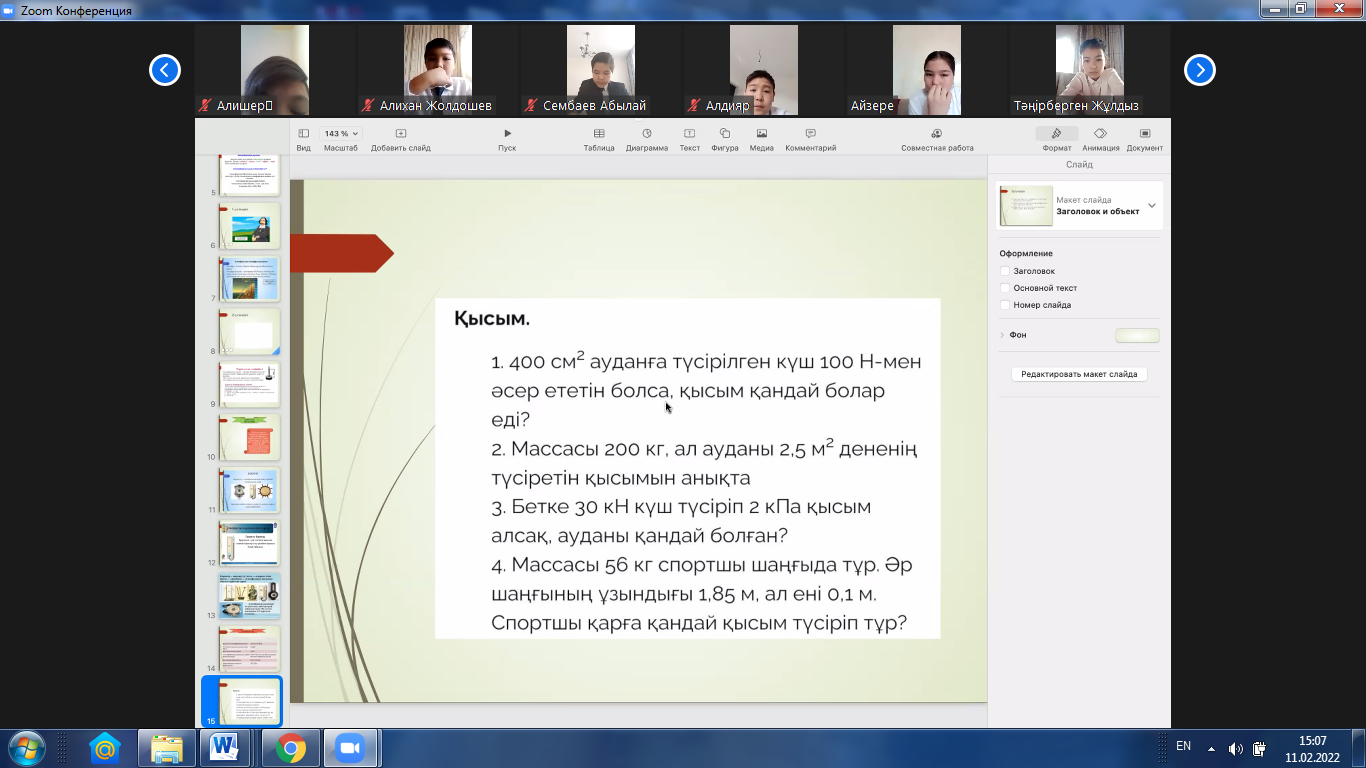The width and height of the screenshot is (1366, 768).
Task: Expand the slide layout Макет слайда chooser
Action: coord(1152,206)
